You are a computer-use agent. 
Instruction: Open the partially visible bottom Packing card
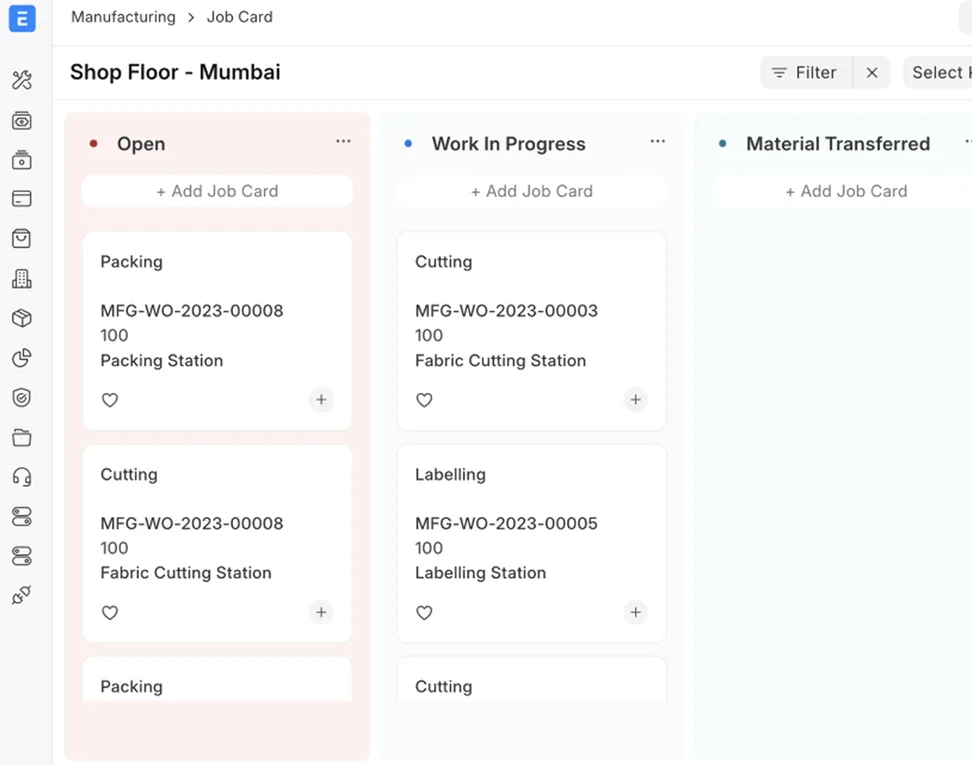(x=217, y=680)
